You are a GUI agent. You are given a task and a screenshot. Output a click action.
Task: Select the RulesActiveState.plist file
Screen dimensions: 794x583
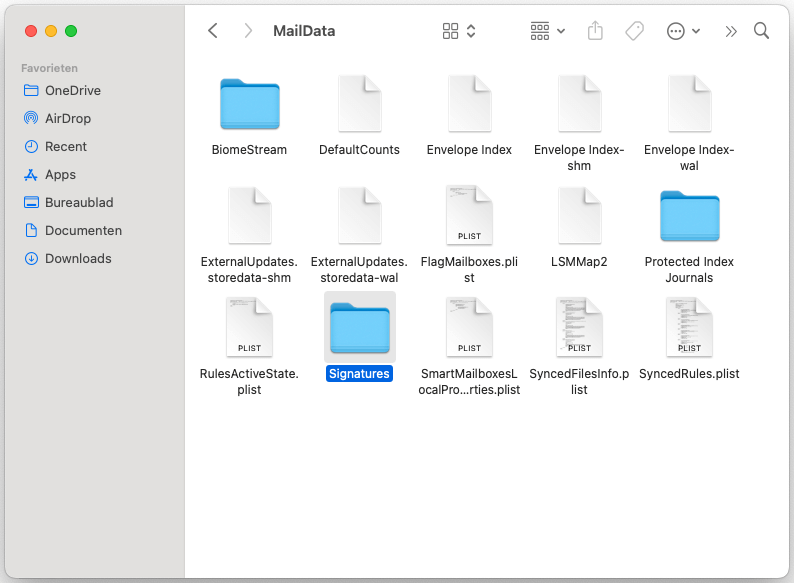pos(249,328)
